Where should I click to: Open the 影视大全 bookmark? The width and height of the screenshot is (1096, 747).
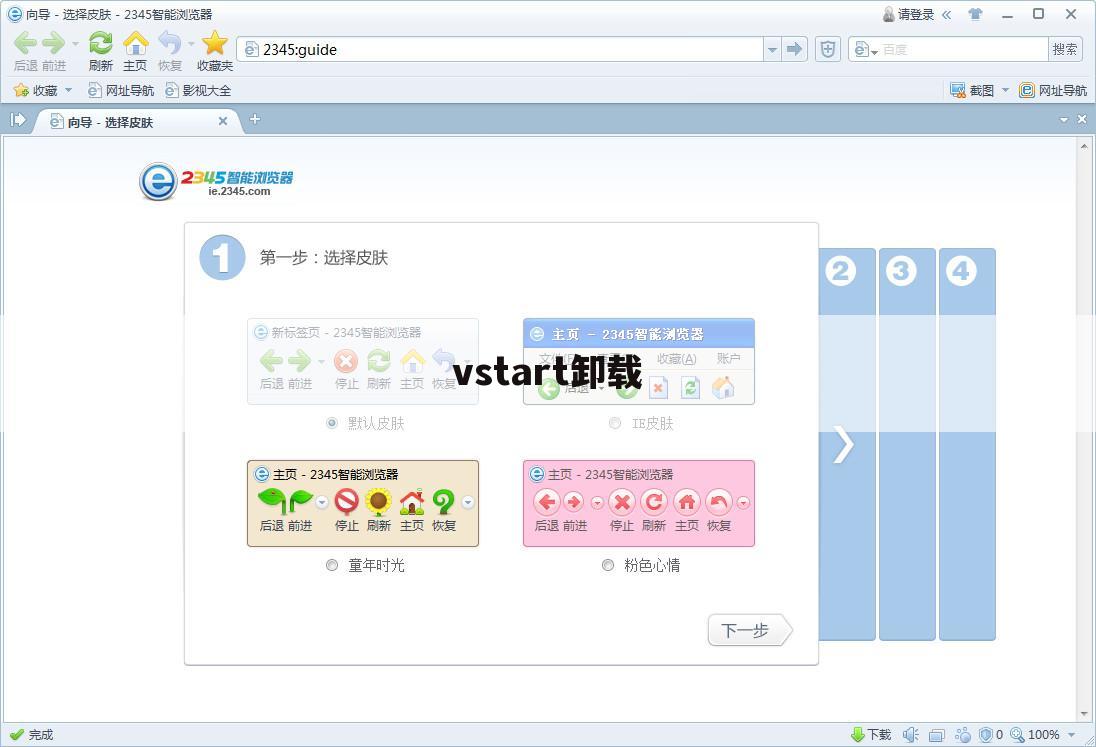(199, 90)
